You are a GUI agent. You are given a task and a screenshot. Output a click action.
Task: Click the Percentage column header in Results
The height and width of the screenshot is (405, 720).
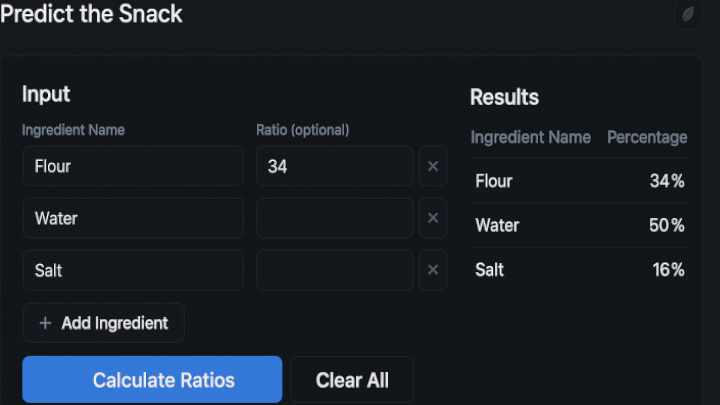coord(647,137)
